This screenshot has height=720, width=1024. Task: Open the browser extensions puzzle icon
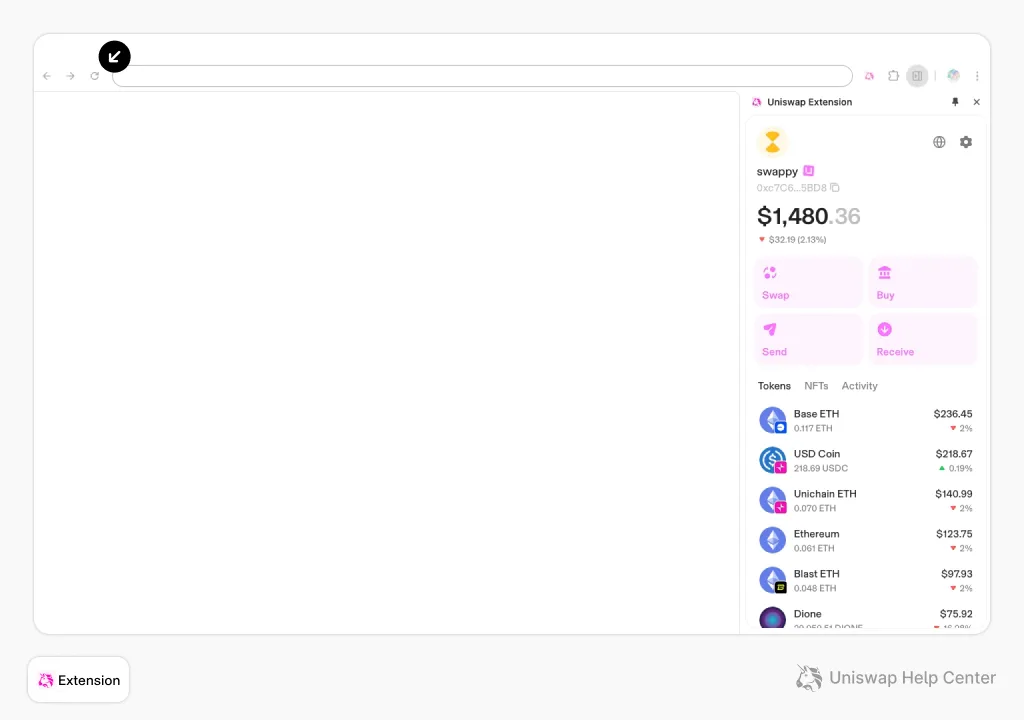pyautogui.click(x=893, y=76)
